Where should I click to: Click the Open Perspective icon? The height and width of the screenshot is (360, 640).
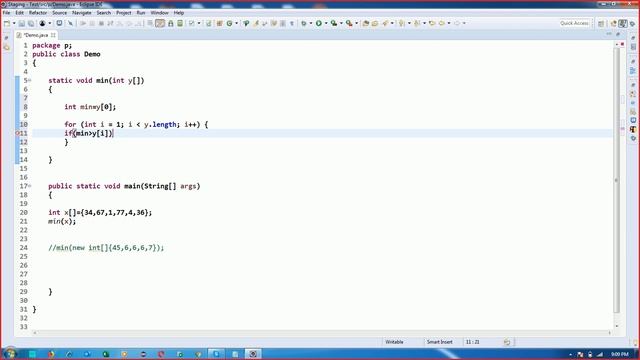(601, 24)
